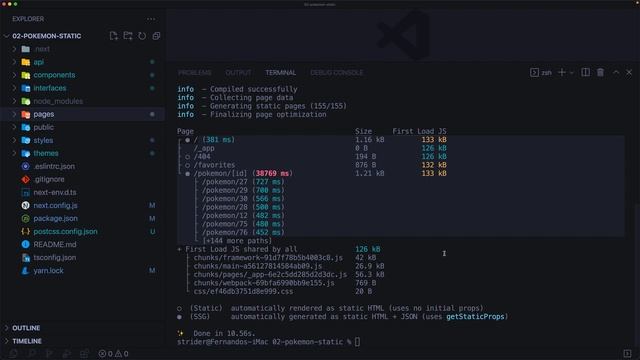Collapse all folders in Explorer

pyautogui.click(x=156, y=36)
